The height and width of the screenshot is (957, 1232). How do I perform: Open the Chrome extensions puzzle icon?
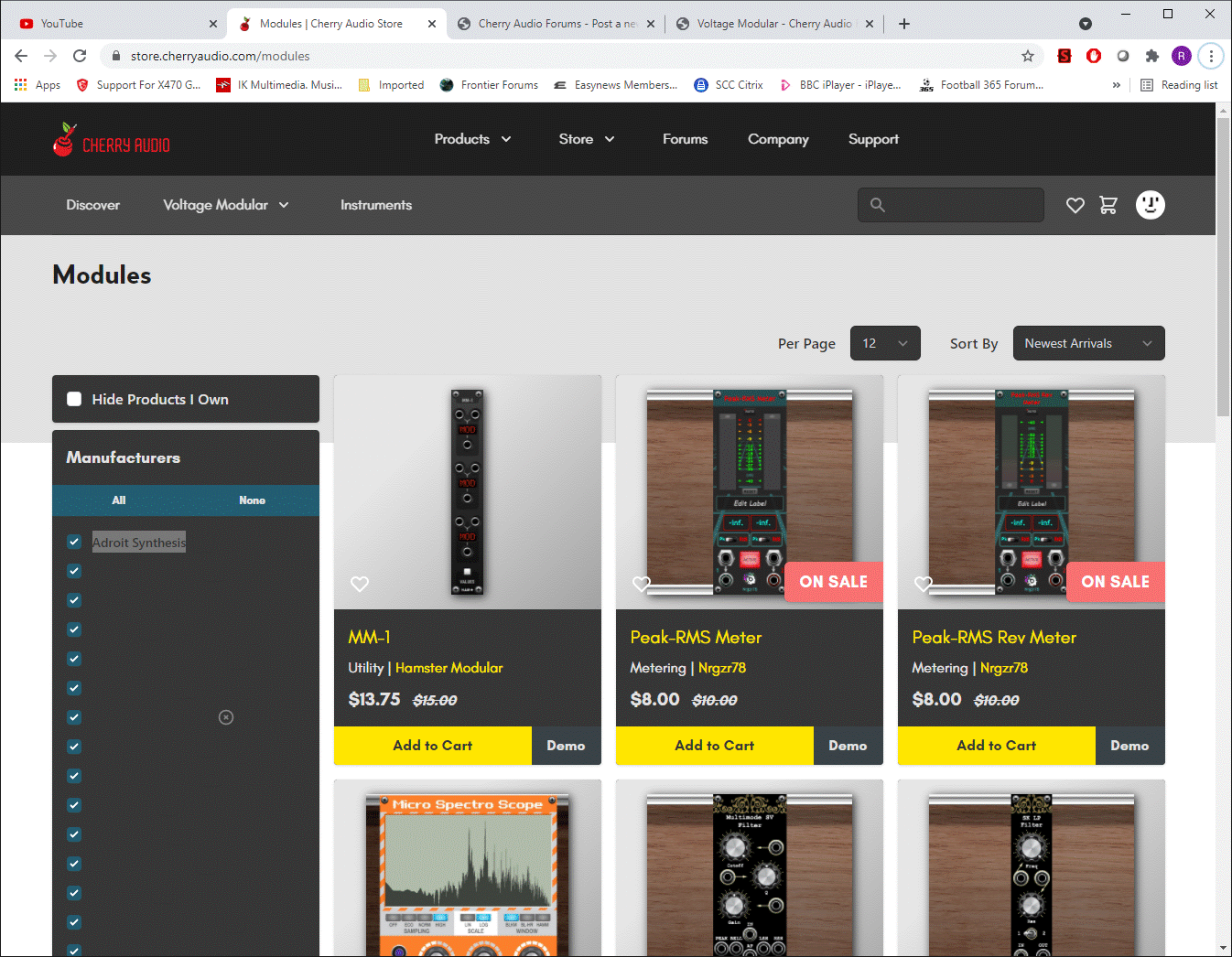(x=1152, y=56)
